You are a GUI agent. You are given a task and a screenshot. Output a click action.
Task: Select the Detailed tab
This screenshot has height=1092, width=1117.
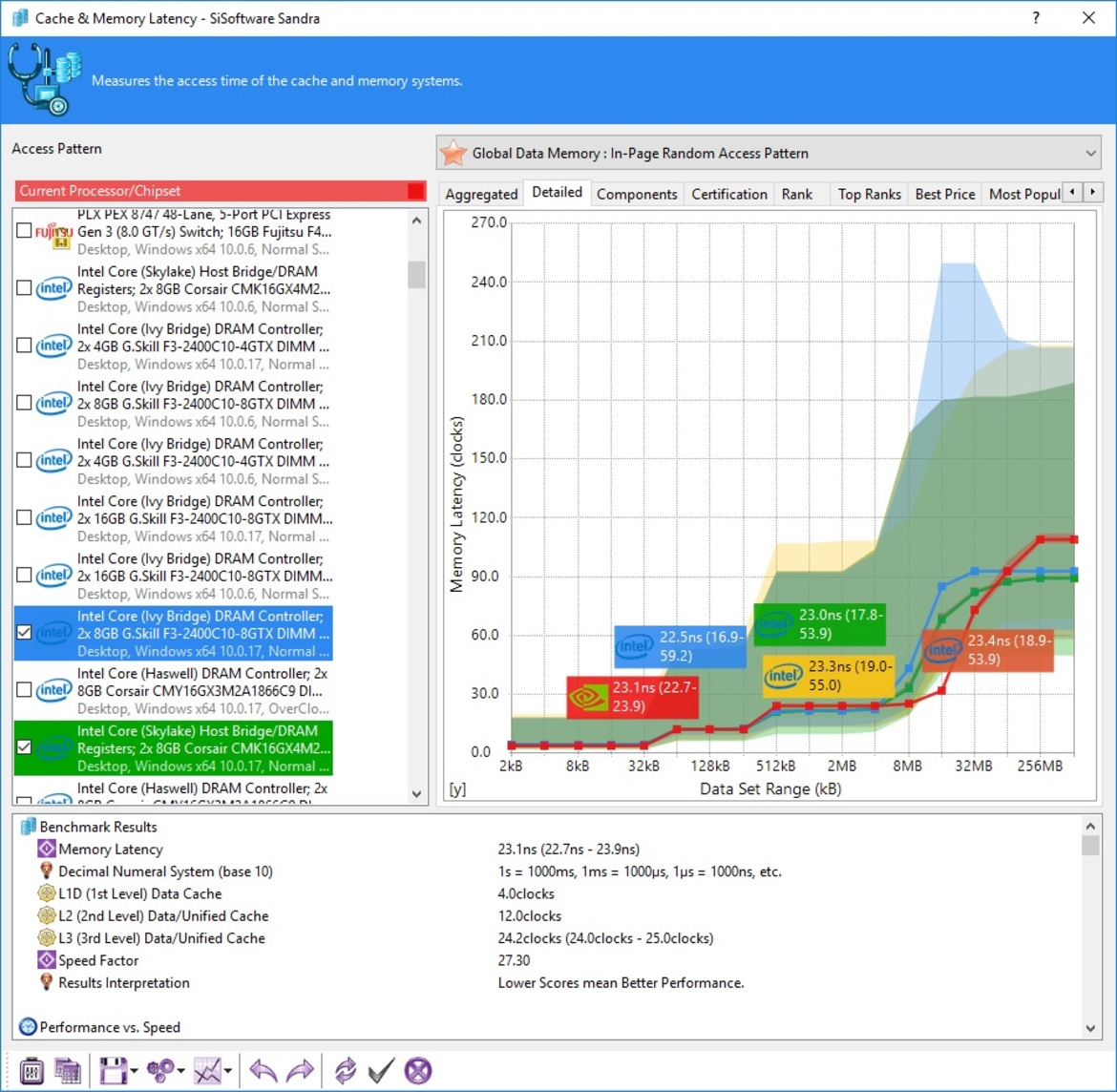(x=558, y=192)
